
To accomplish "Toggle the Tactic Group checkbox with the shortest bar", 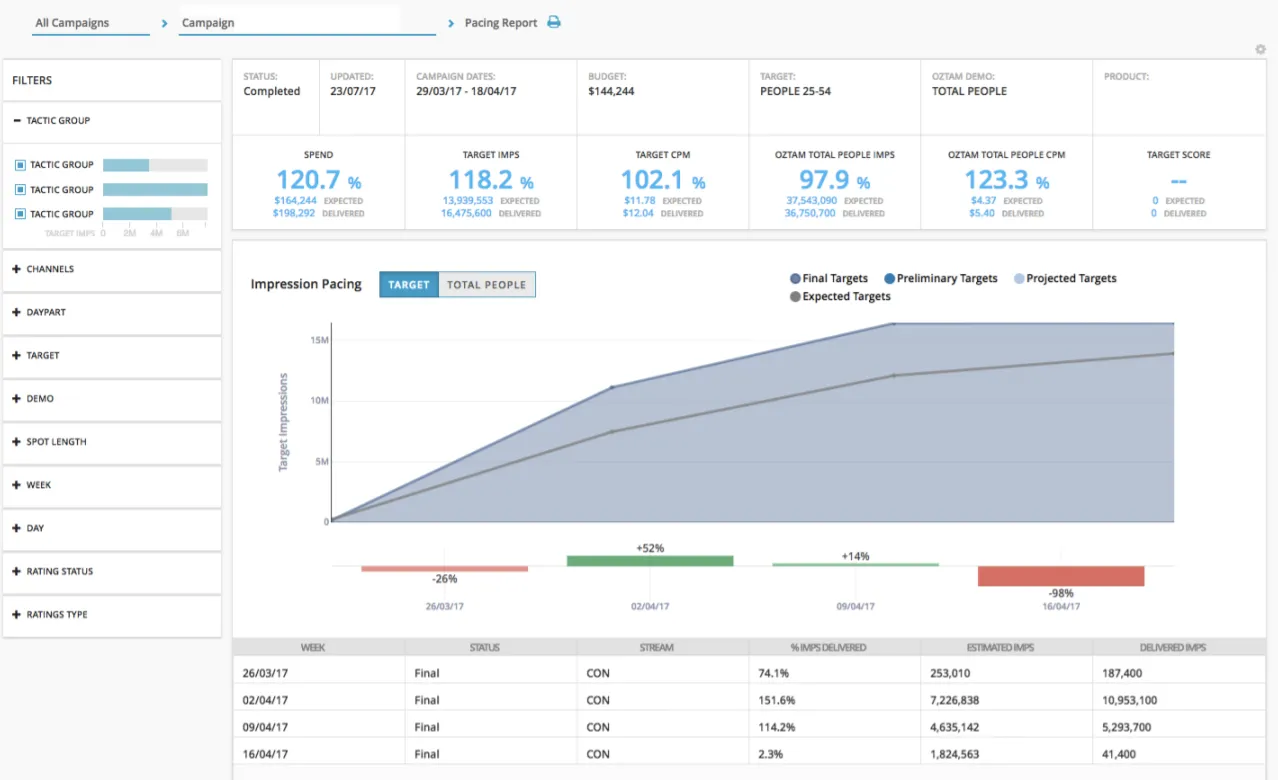I will (x=20, y=165).
